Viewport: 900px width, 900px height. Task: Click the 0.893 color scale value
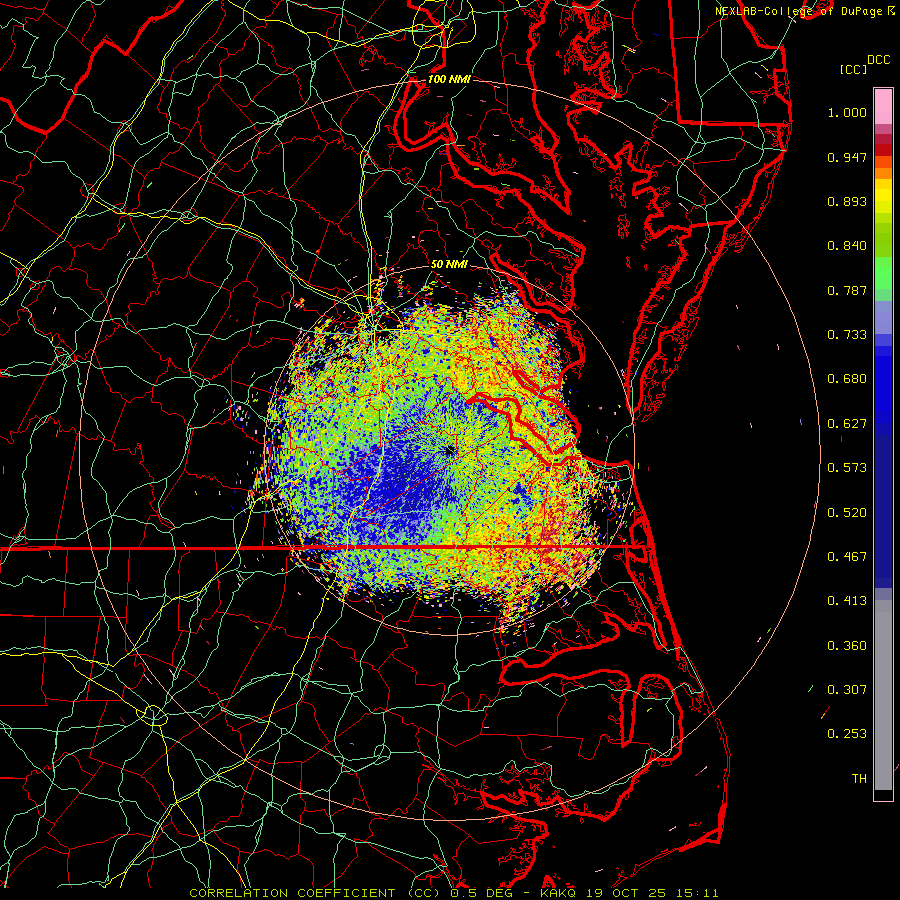pos(847,201)
